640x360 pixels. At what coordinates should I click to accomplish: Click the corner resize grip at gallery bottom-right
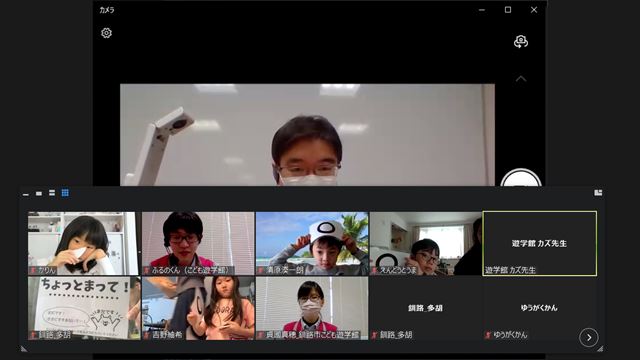click(x=600, y=348)
